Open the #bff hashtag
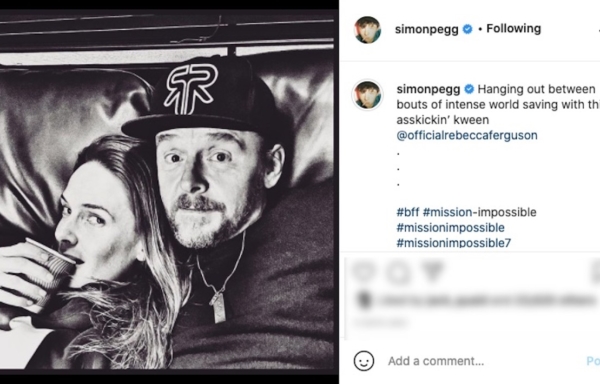Screen dimensions: 600x384 click(x=408, y=212)
